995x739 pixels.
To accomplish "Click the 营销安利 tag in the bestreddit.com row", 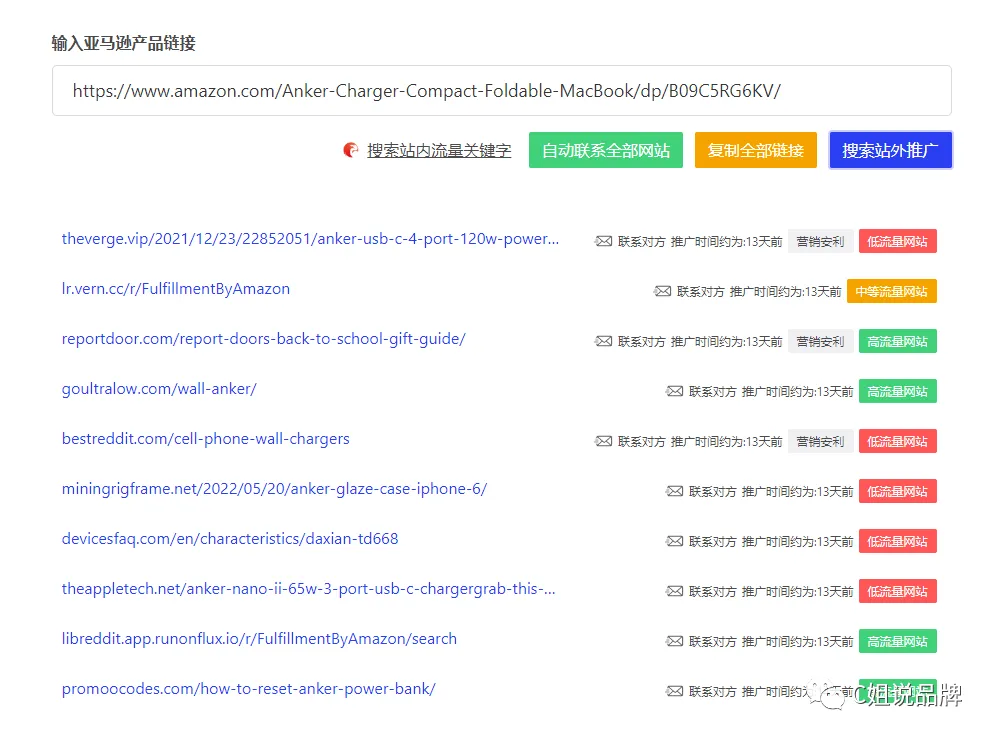I will 820,441.
